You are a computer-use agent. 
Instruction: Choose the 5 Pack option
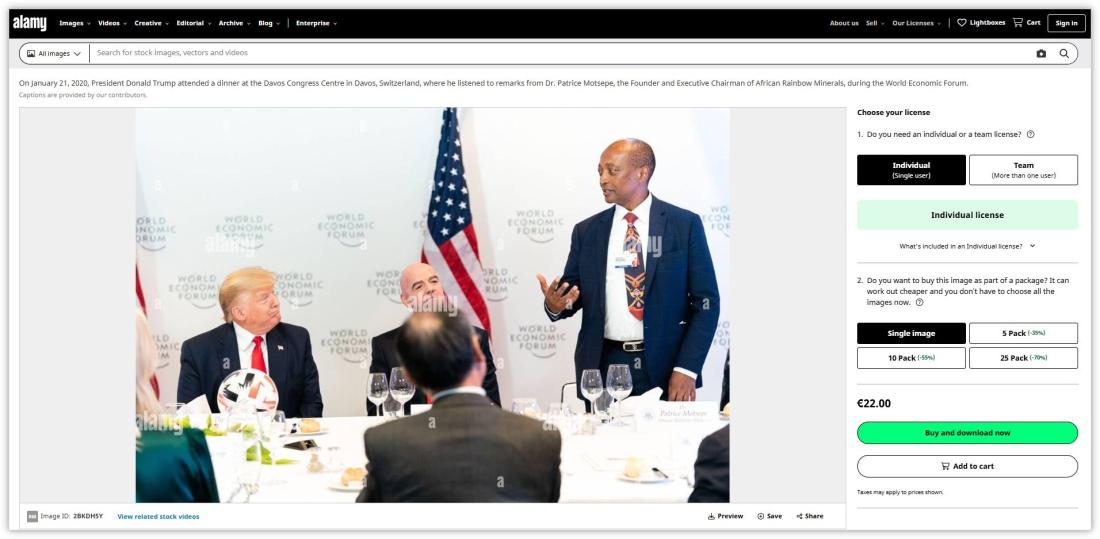click(x=1024, y=333)
